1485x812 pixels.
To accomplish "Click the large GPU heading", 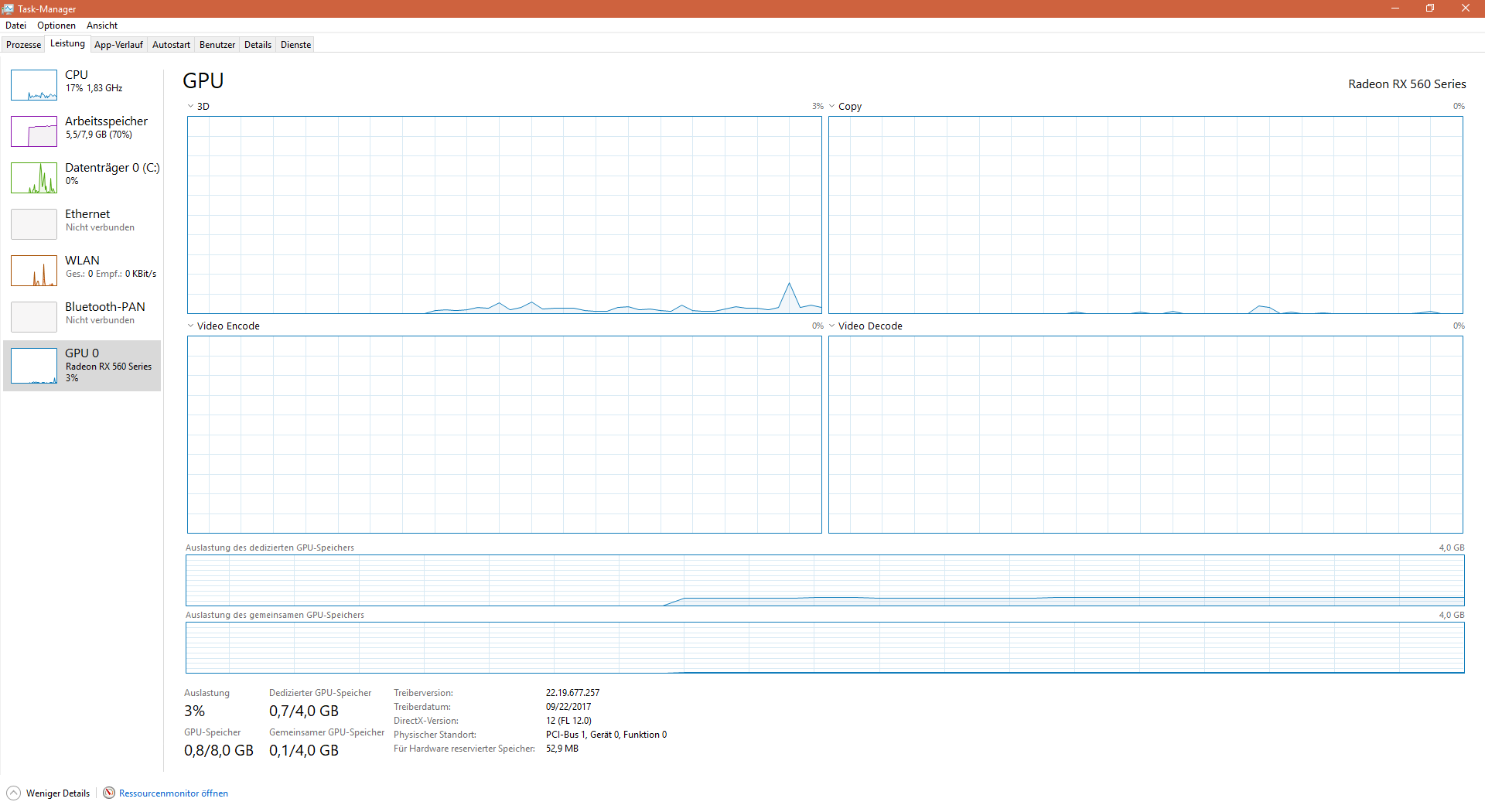I will [x=203, y=80].
